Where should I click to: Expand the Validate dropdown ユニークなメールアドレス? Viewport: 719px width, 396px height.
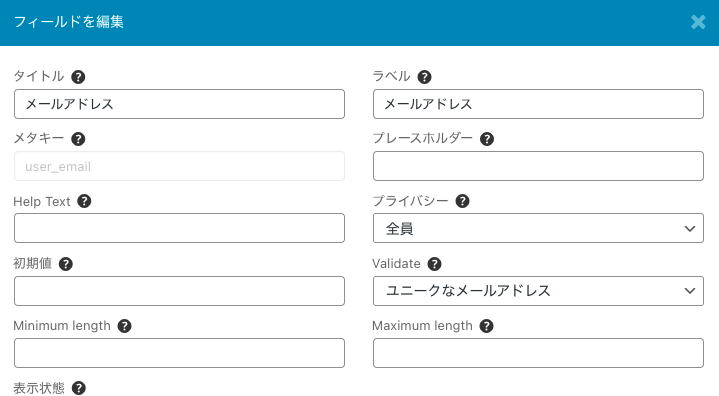538,291
